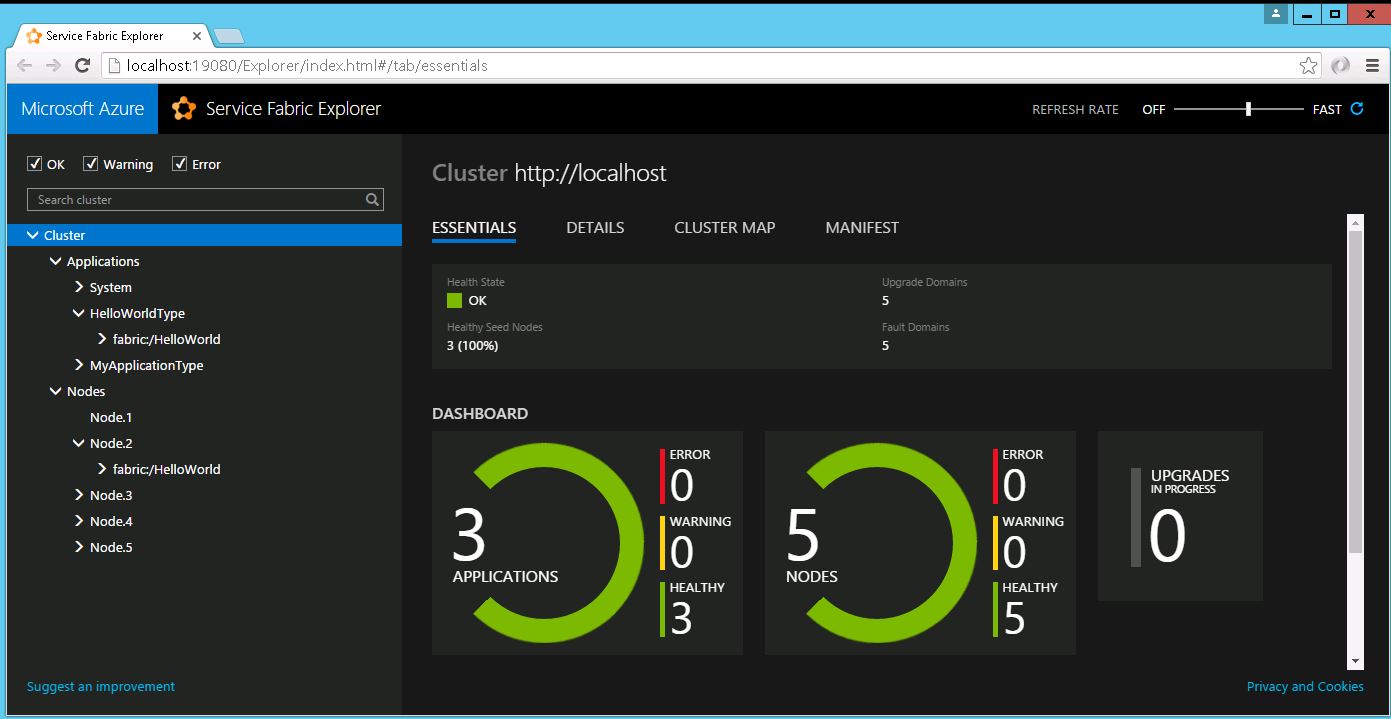Collapse the Applications tree node

point(56,261)
